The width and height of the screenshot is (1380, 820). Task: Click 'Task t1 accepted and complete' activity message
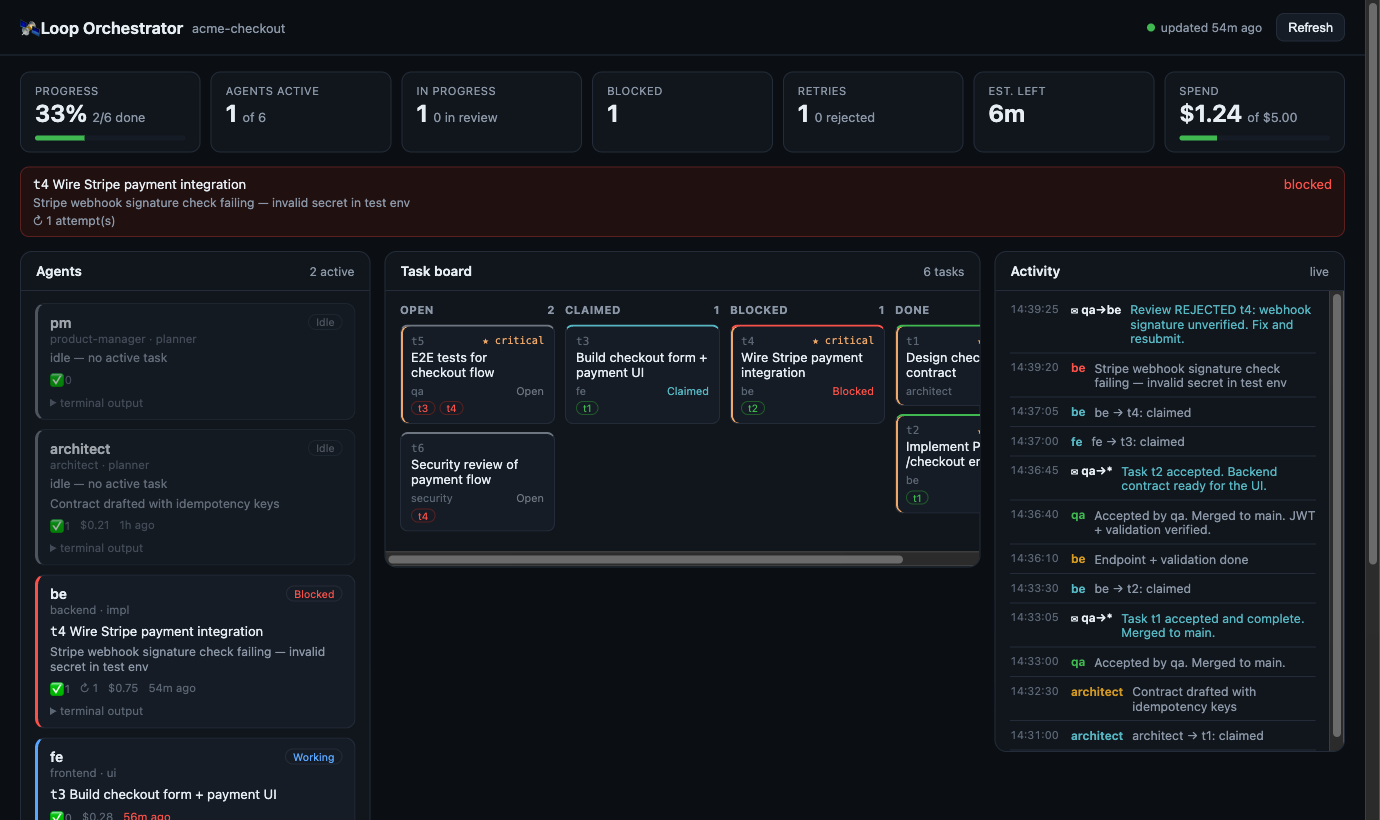(x=1212, y=626)
